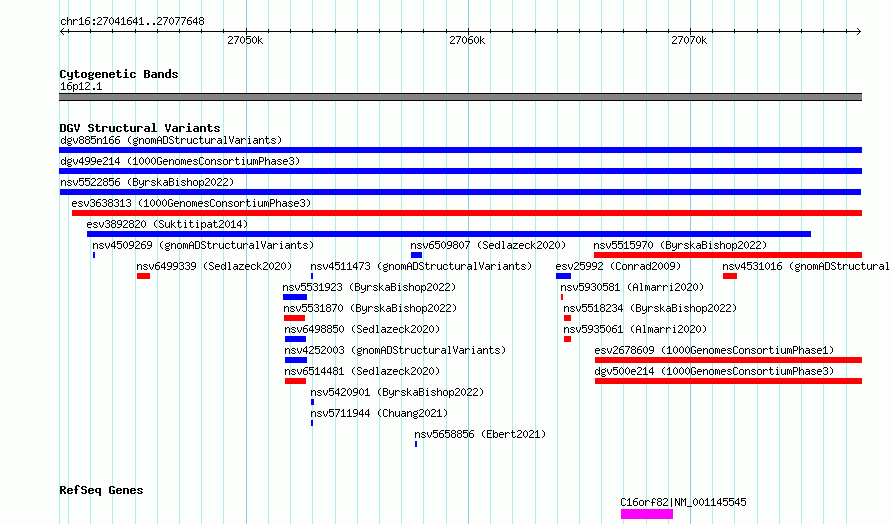
Task: Click the blue nsv4252003 variant bar
Action: click(x=296, y=360)
